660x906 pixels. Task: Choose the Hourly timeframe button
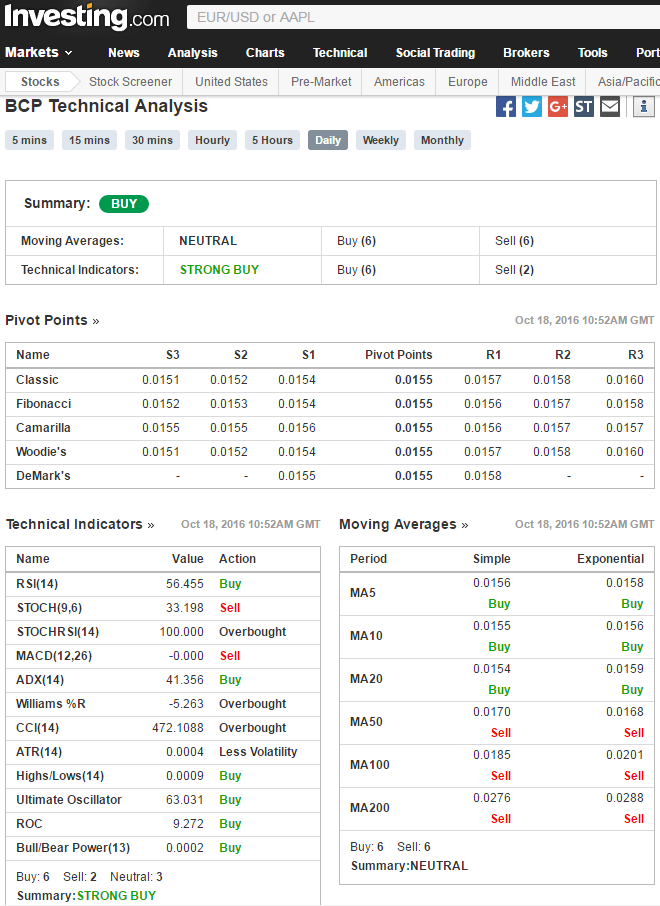[212, 140]
